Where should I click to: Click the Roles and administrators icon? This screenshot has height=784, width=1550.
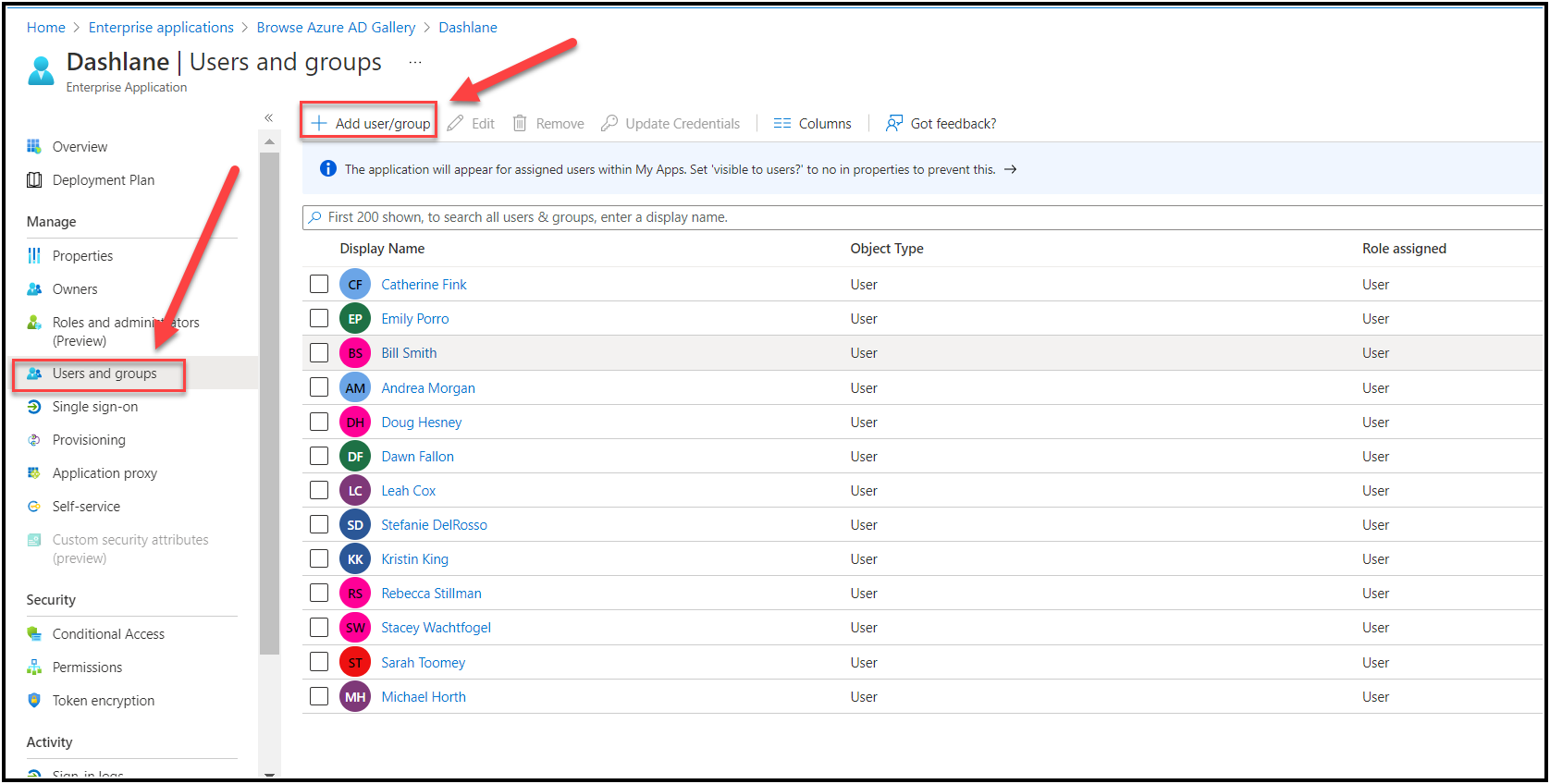(x=34, y=322)
